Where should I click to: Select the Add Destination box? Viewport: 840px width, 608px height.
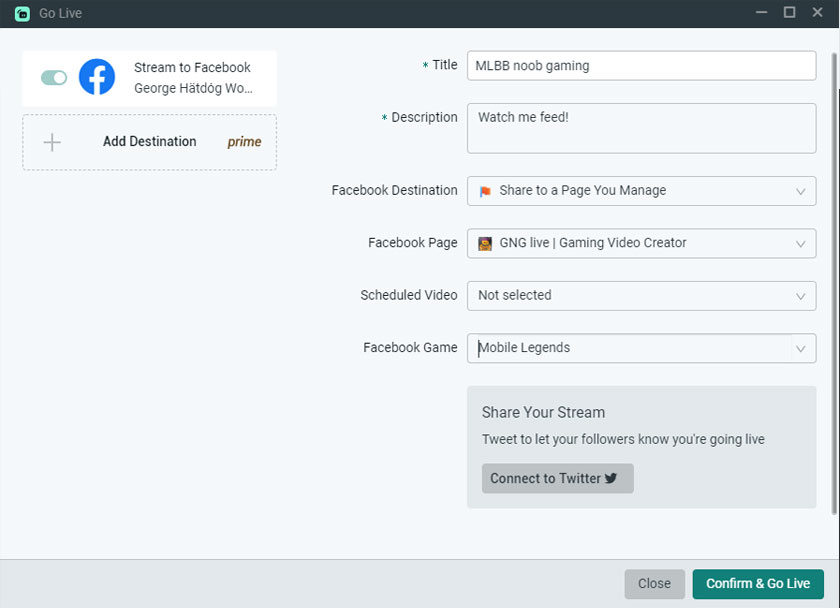(x=149, y=142)
